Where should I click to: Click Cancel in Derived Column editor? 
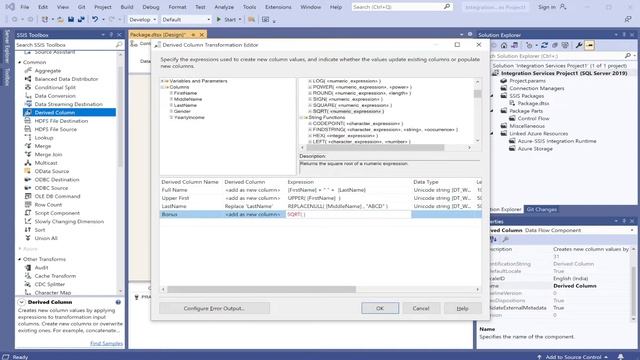pos(421,308)
